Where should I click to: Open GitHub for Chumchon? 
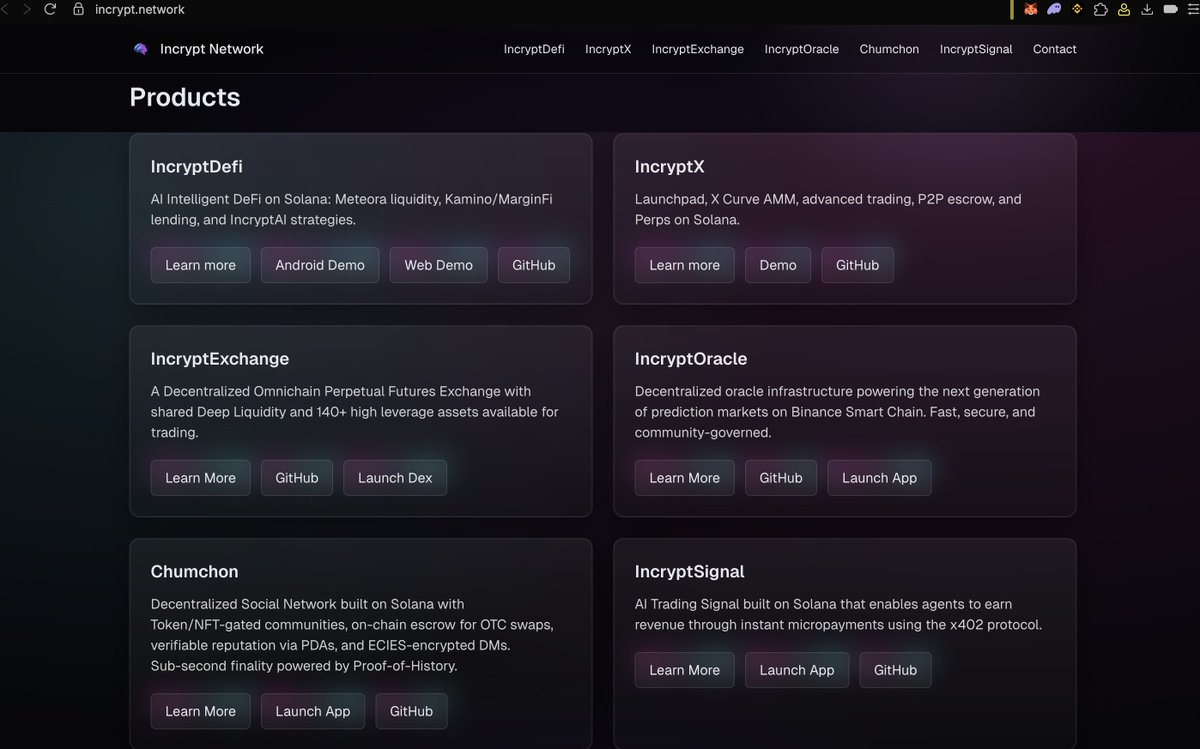(411, 711)
